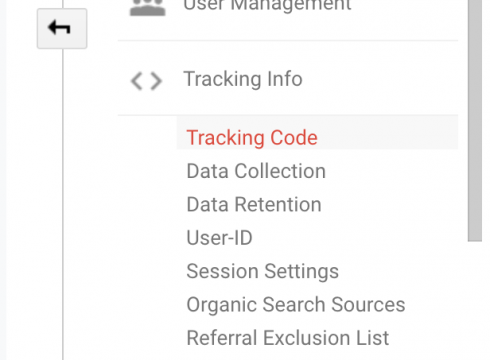Open the User Management settings
The width and height of the screenshot is (490, 360).
point(267,5)
